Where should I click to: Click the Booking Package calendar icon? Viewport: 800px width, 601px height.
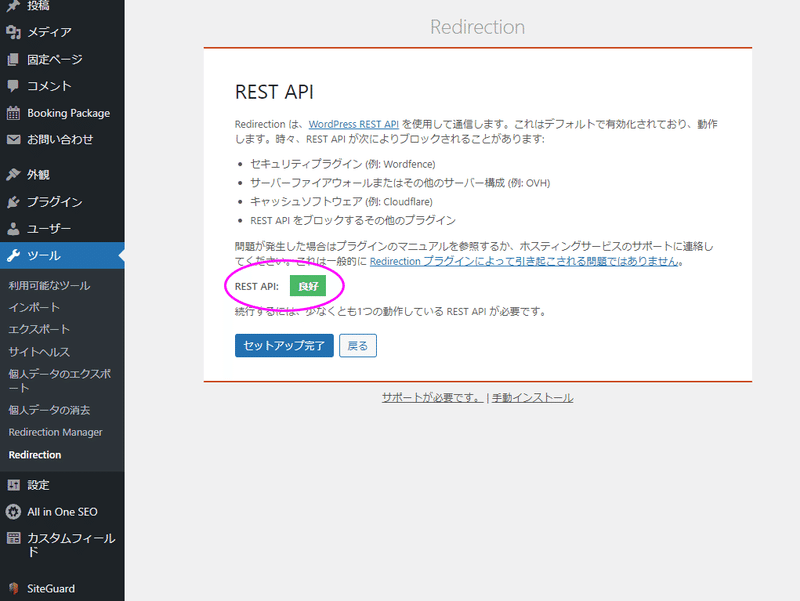[13, 113]
